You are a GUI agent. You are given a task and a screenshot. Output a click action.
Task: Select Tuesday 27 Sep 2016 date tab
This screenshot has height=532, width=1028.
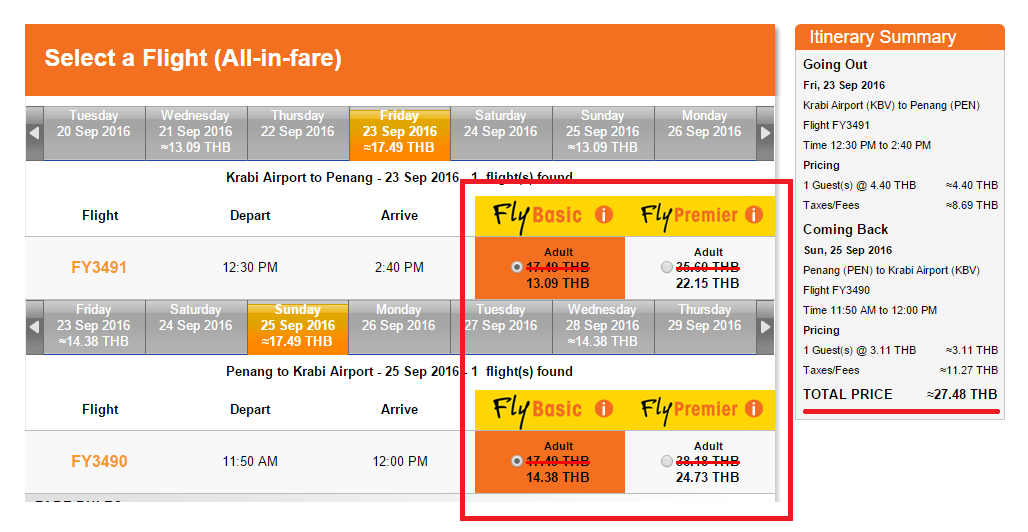click(501, 326)
